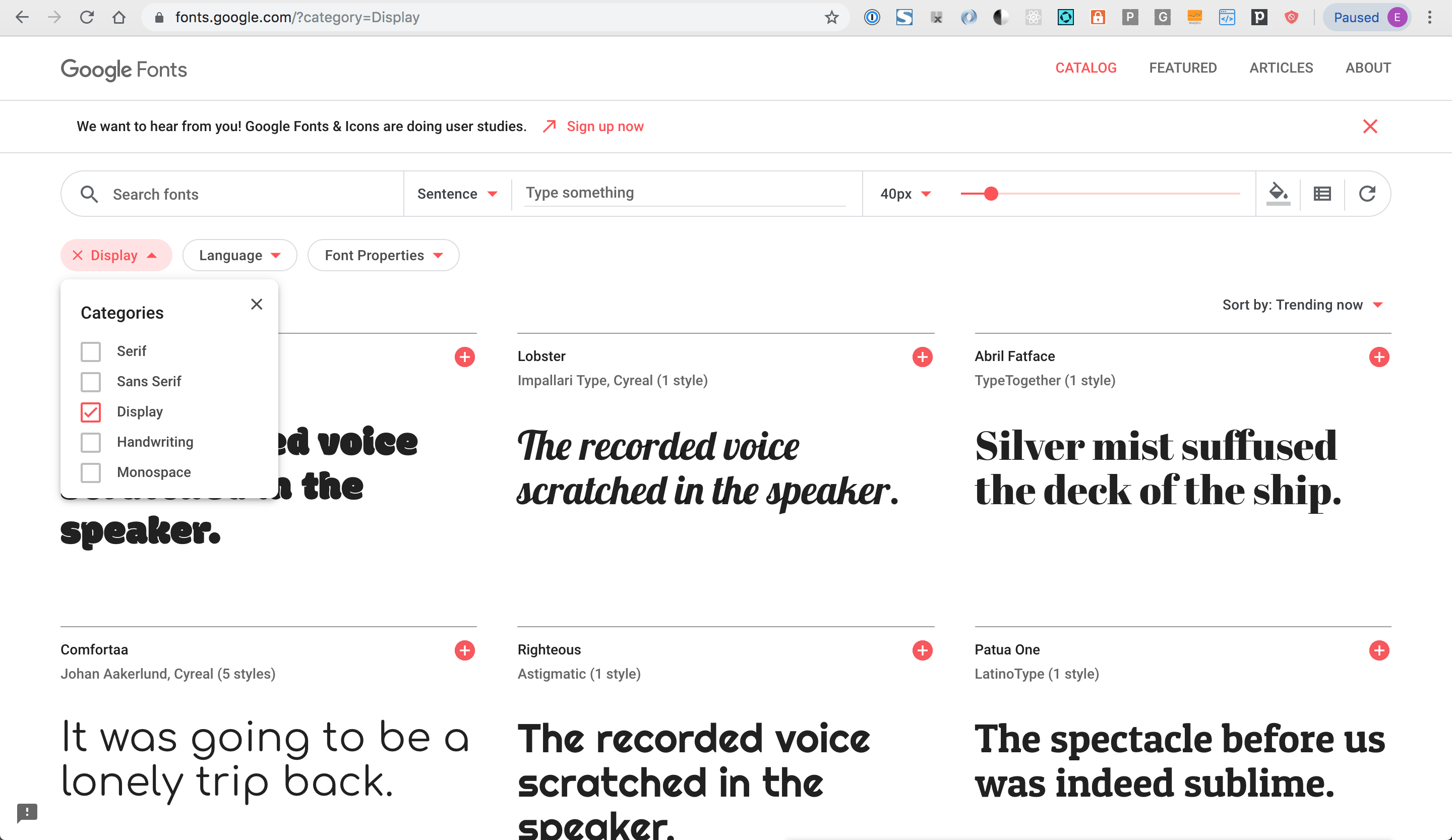Click the search magnifier icon
This screenshot has height=840, width=1452.
coord(89,194)
